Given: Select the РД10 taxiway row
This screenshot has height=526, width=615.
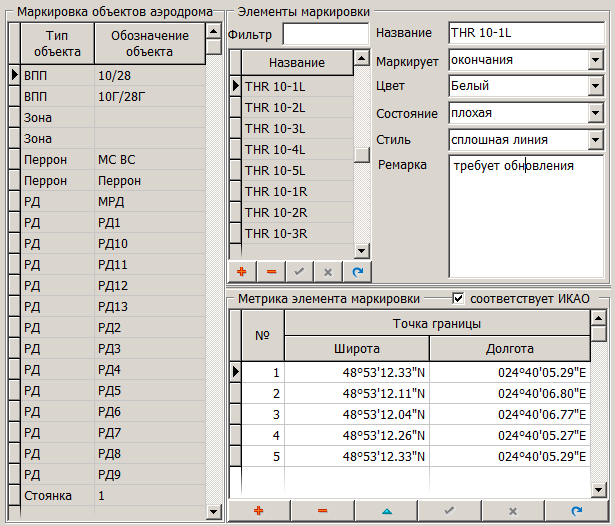Looking at the screenshot, I should [113, 243].
